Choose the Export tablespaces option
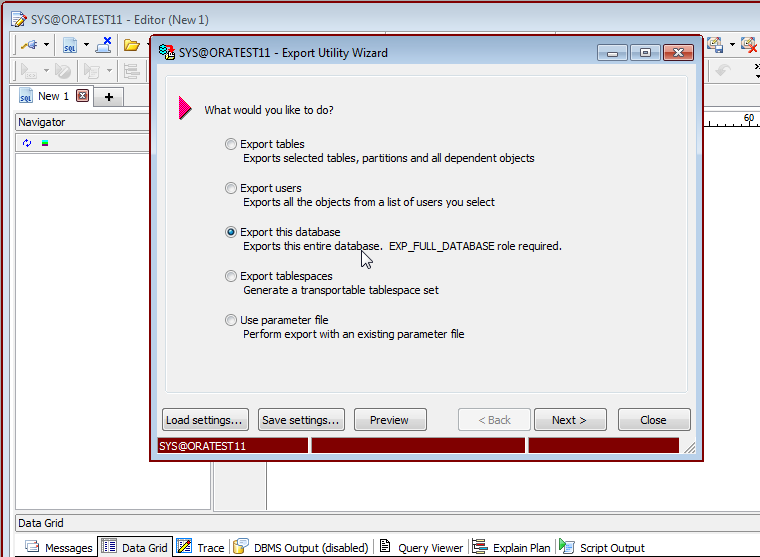Viewport: 760px width, 557px height. click(x=232, y=276)
